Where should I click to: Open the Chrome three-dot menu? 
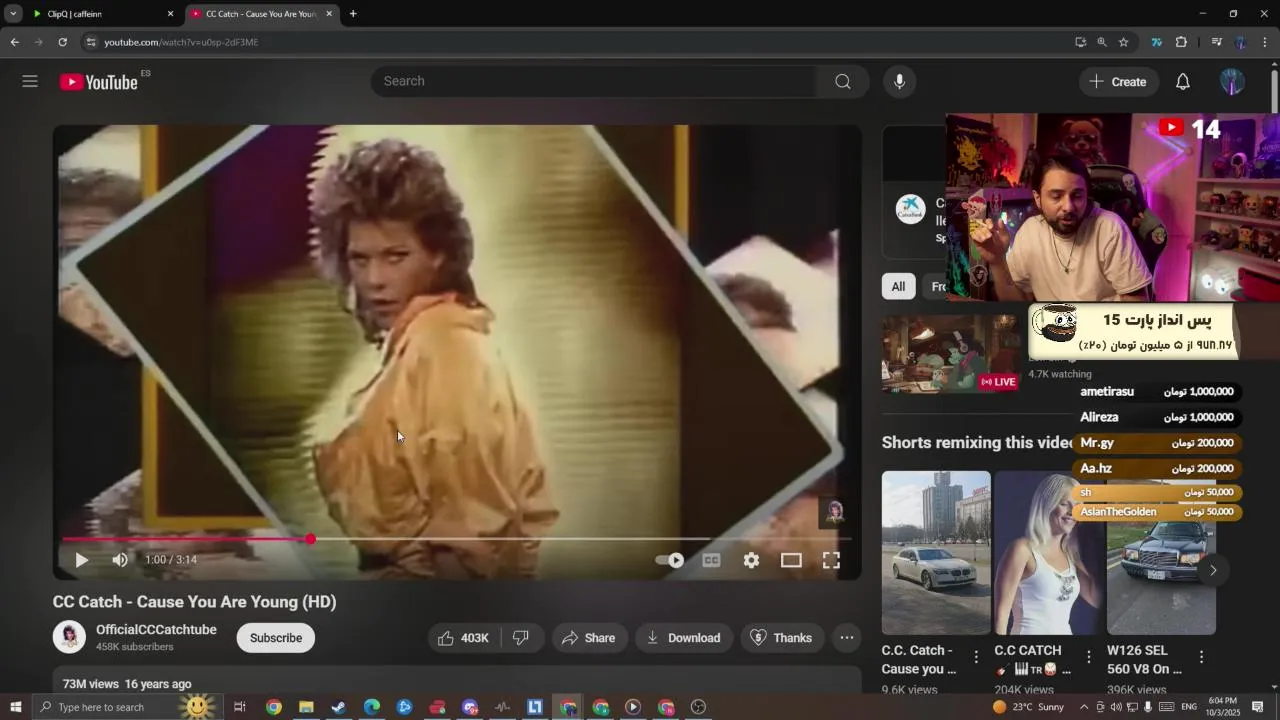point(1265,42)
